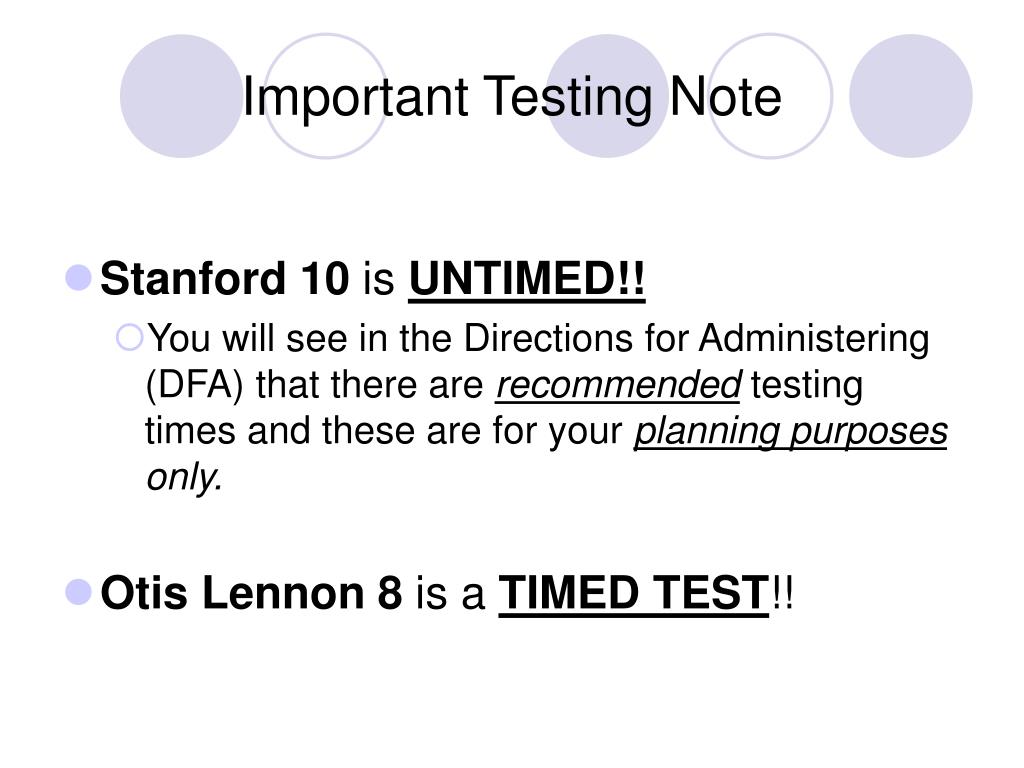Image resolution: width=1024 pixels, height=768 pixels.
Task: Click the solid bullet beside "Stanford 10"
Action: coord(78,278)
